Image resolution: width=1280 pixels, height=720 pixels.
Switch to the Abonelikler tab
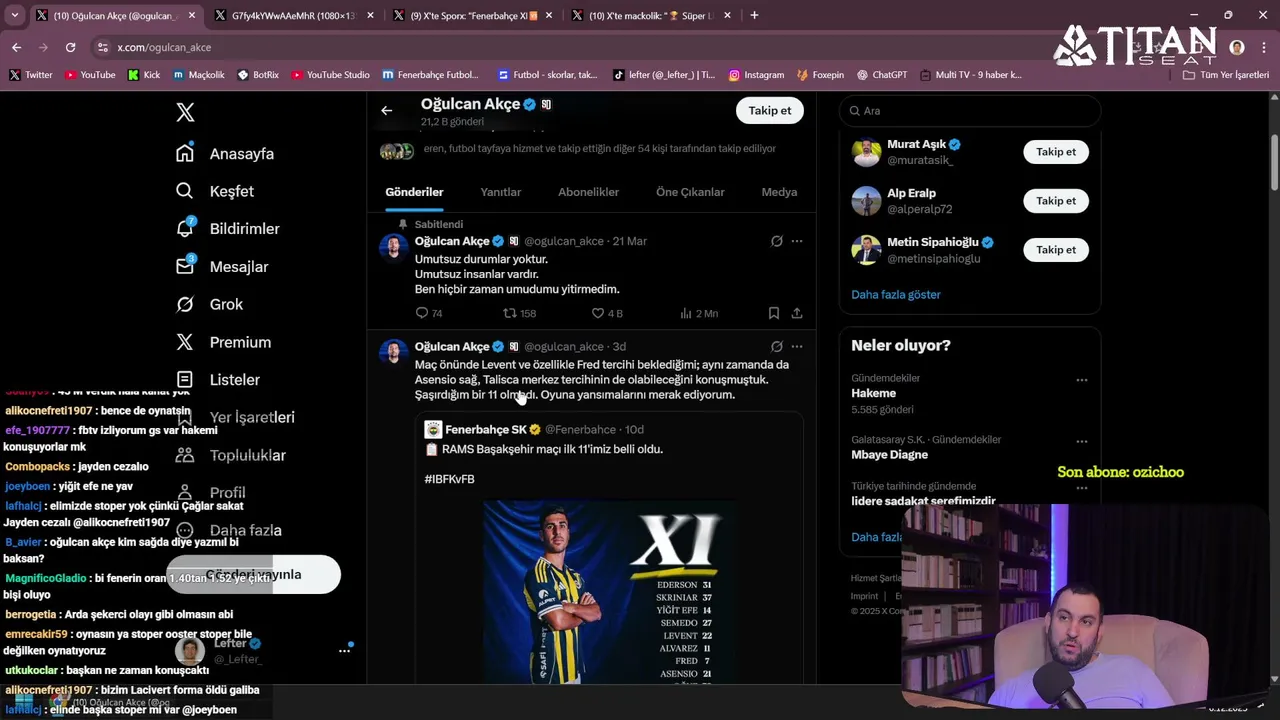point(588,192)
